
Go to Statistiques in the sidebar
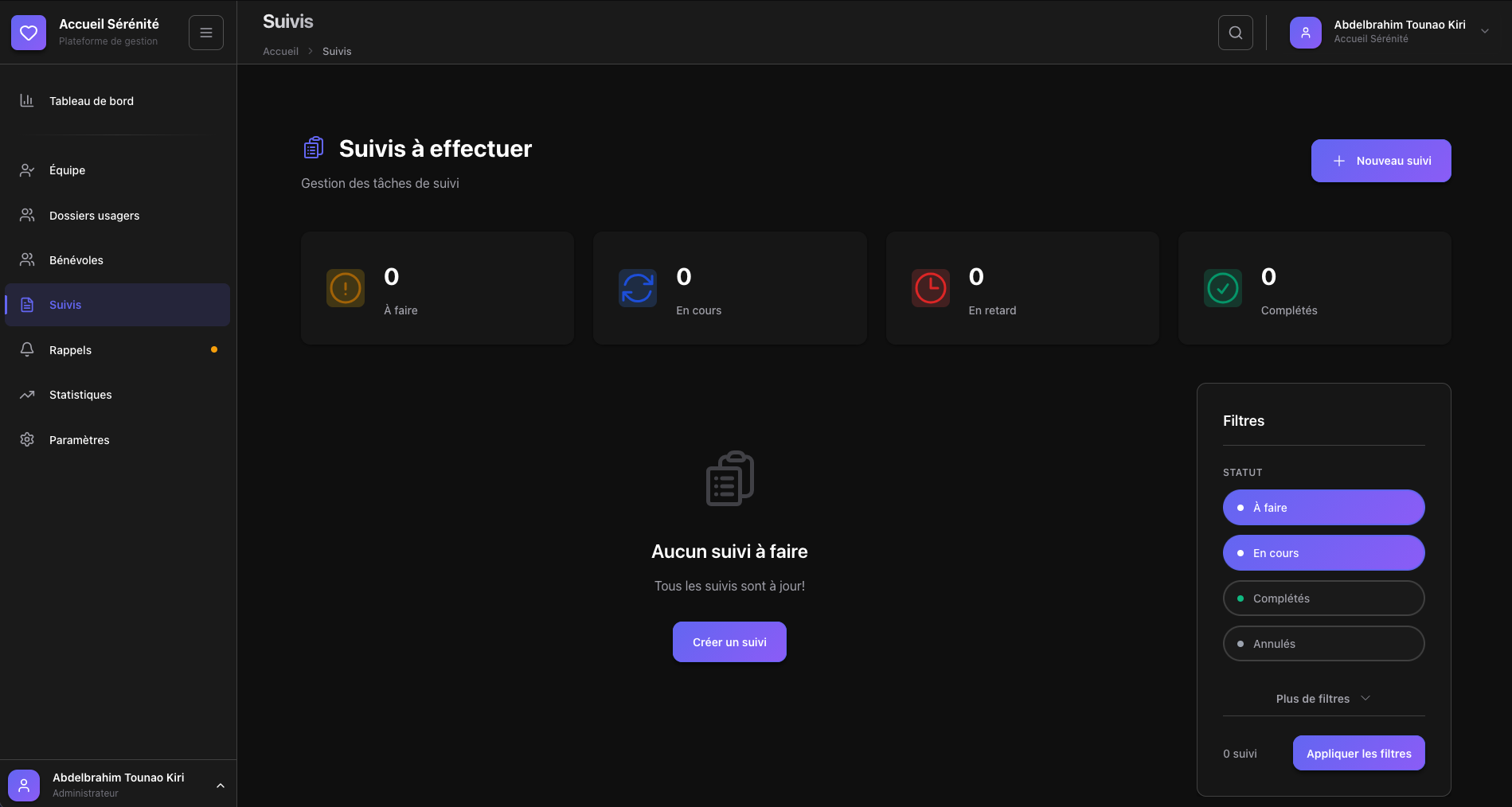click(x=80, y=395)
